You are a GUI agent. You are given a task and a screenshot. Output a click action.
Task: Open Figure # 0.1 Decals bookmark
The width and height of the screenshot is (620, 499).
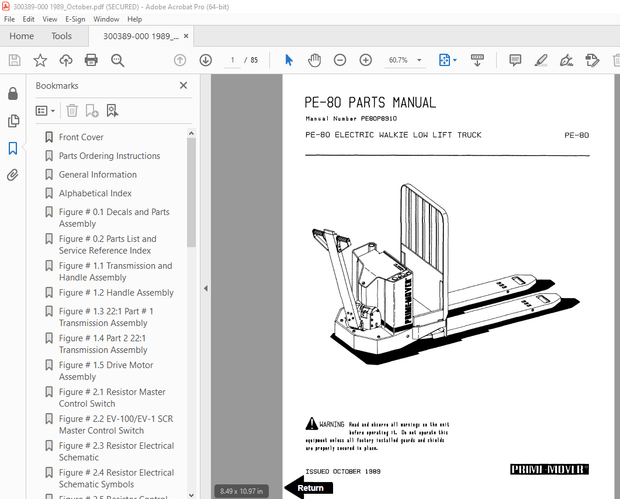coord(114,217)
